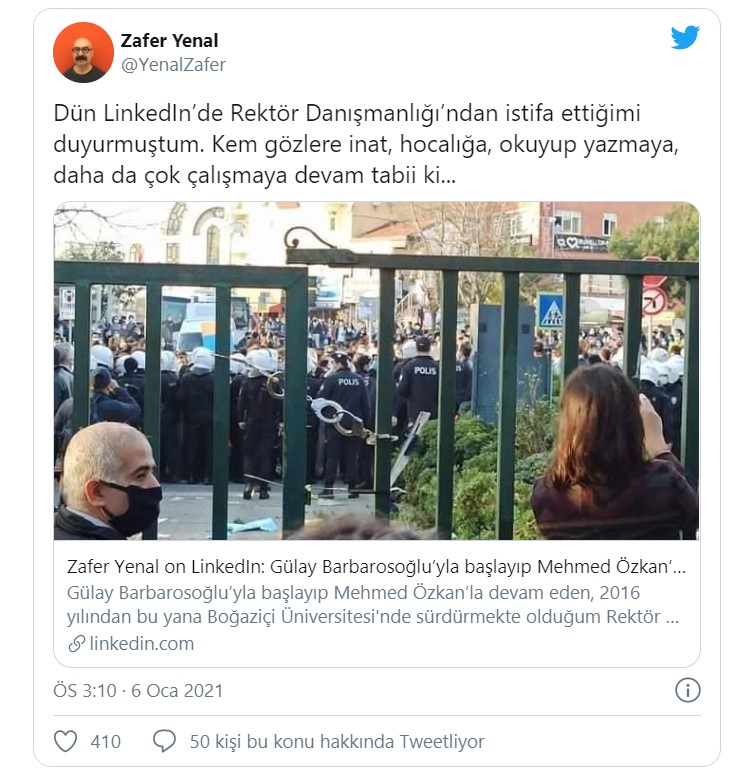737x773 pixels.
Task: Click the link chain icon beside linkedin.com
Action: click(76, 644)
